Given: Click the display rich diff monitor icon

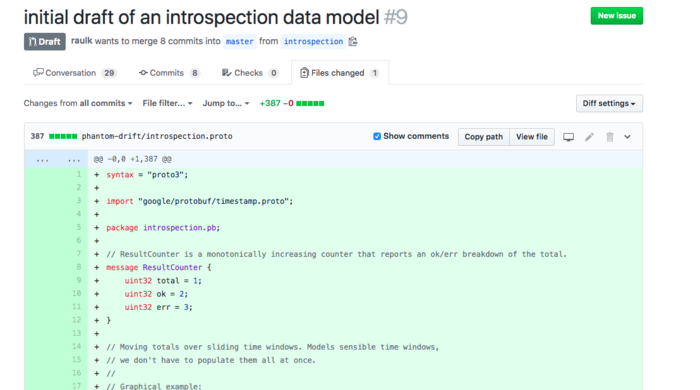Looking at the screenshot, I should tap(568, 137).
